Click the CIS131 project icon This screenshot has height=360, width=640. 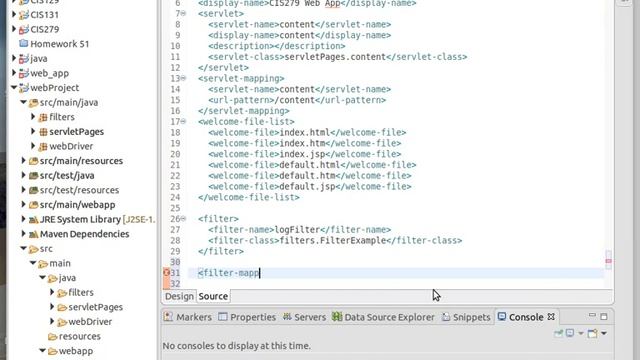pos(24,15)
